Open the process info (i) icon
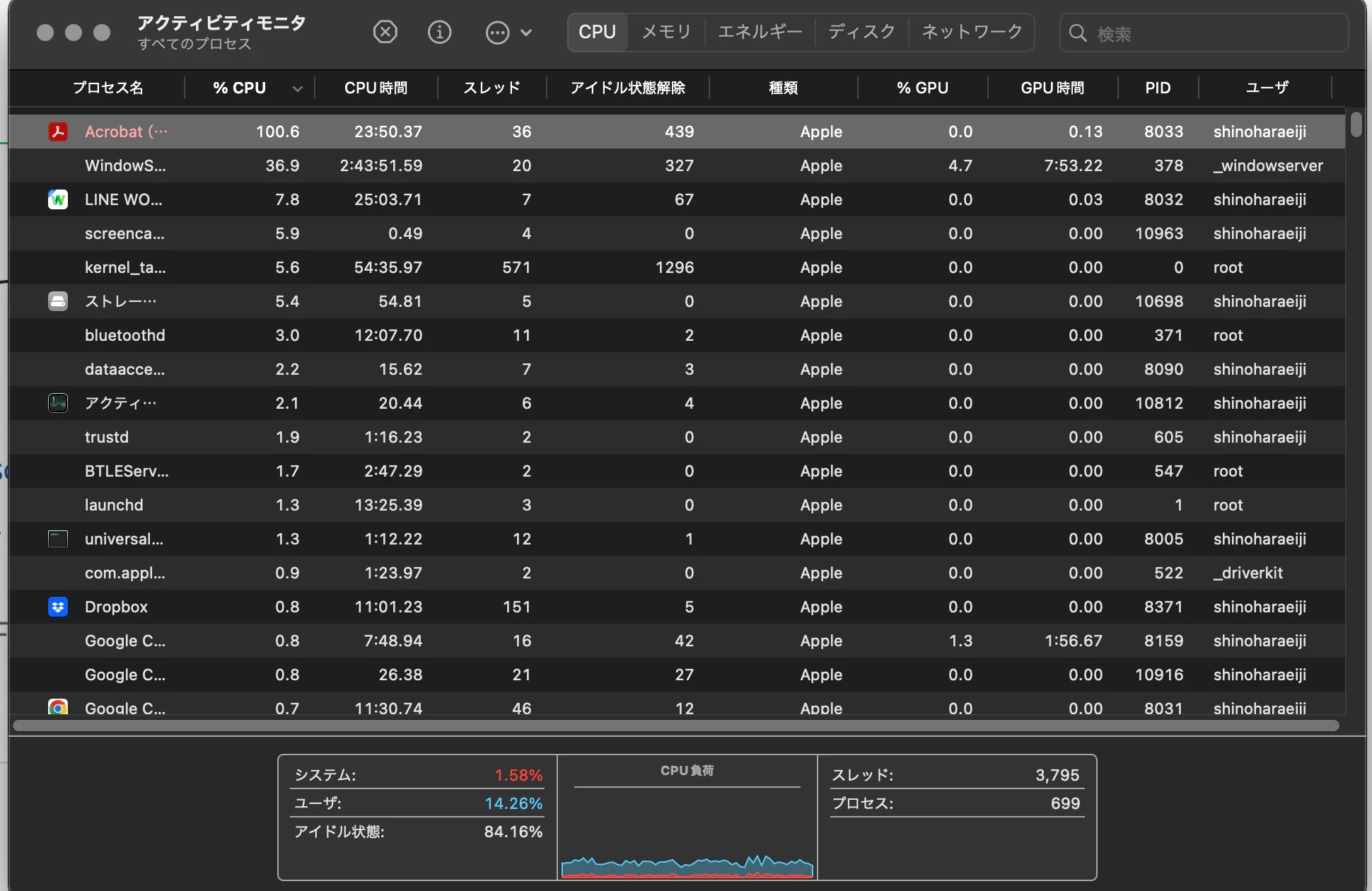Screen dimensions: 1372x891 439,33
